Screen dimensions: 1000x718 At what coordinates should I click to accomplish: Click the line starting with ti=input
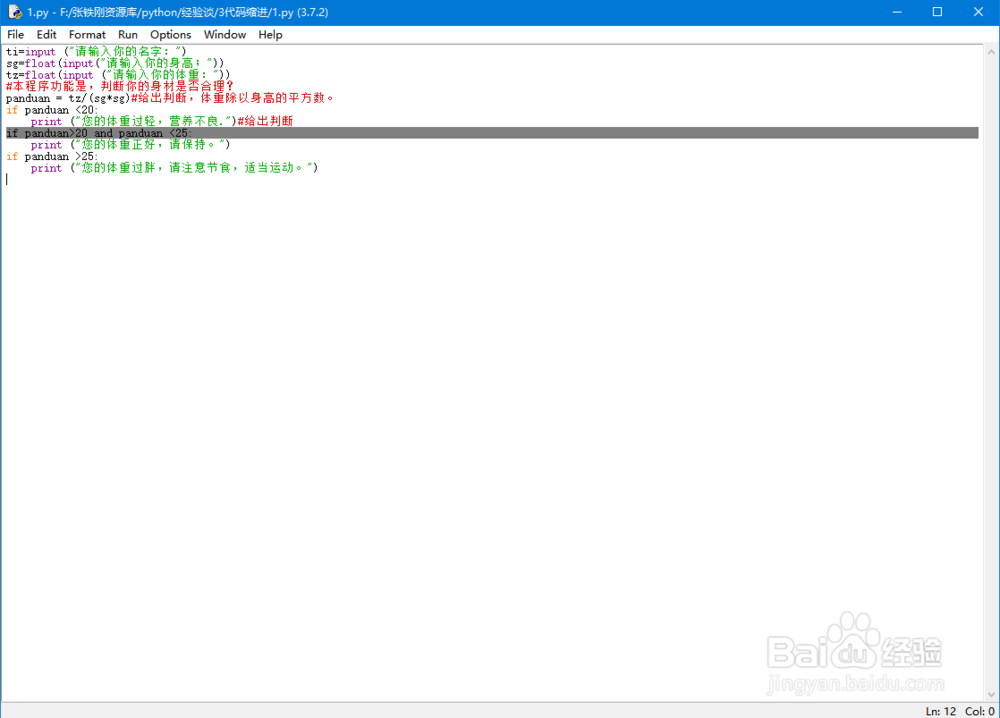pos(96,52)
